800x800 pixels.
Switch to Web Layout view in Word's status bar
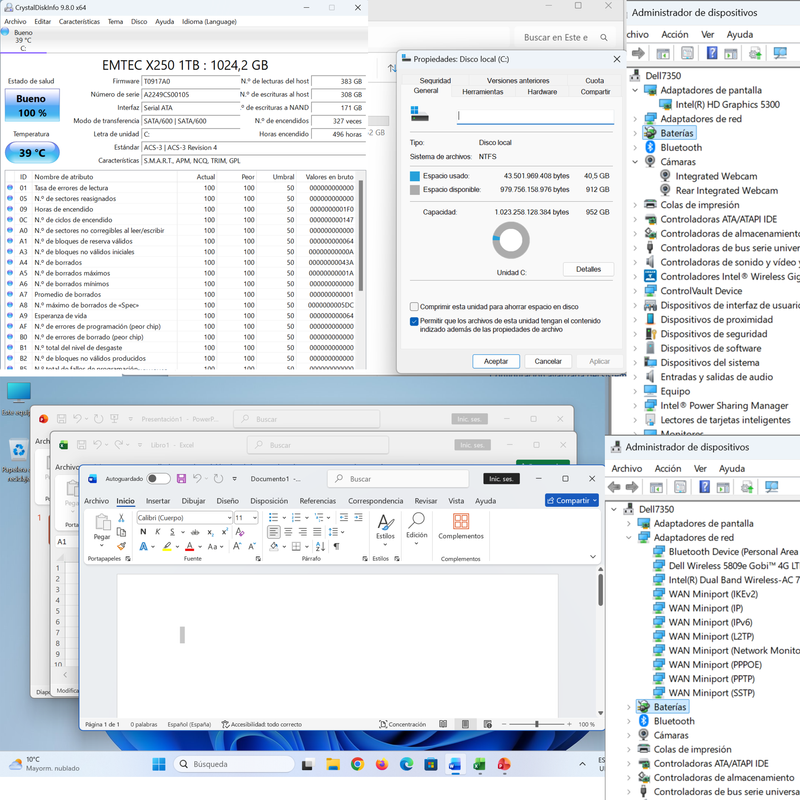point(488,724)
